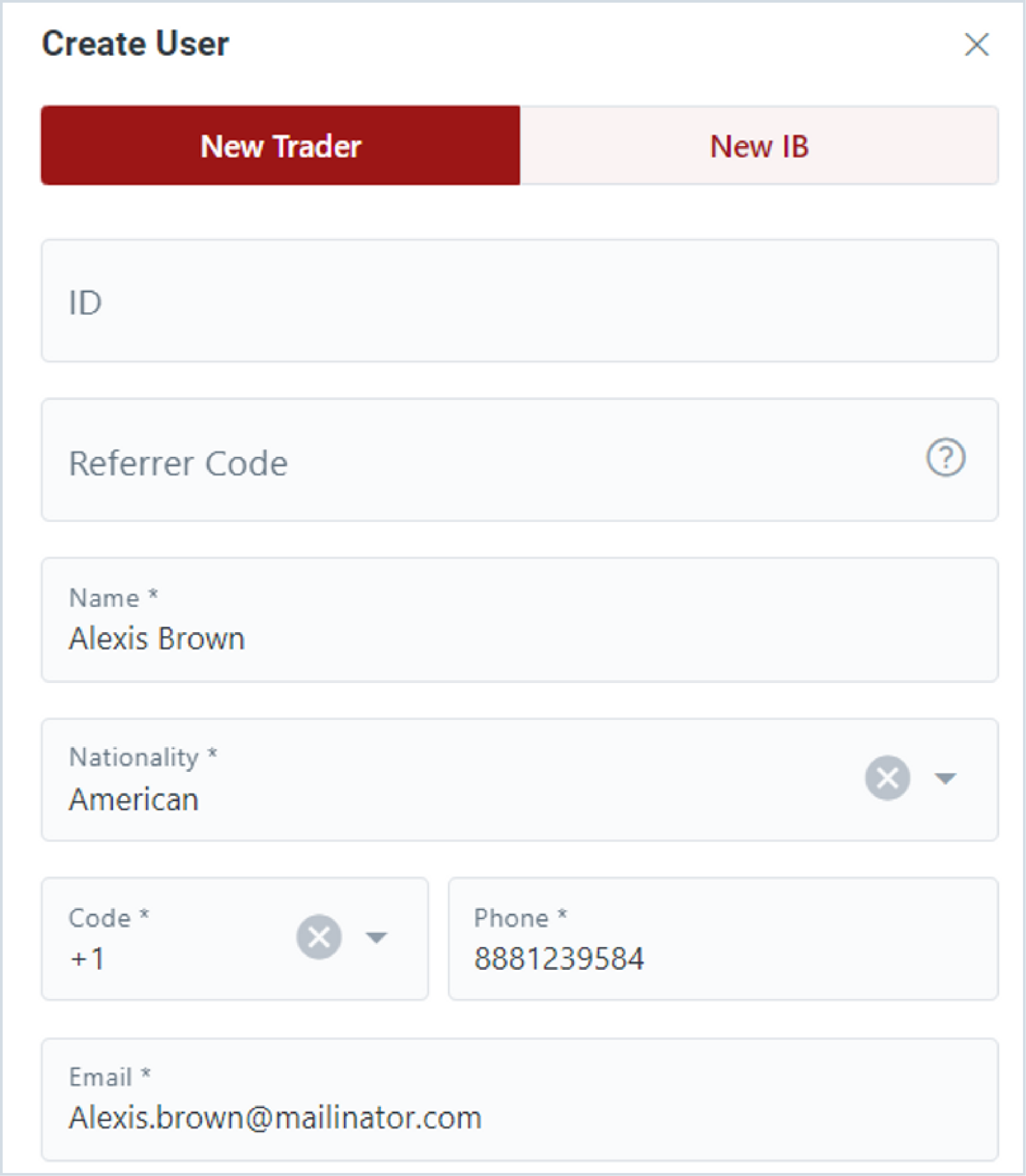1026x1176 pixels.
Task: Close the Create User dialog
Action: pos(976,45)
